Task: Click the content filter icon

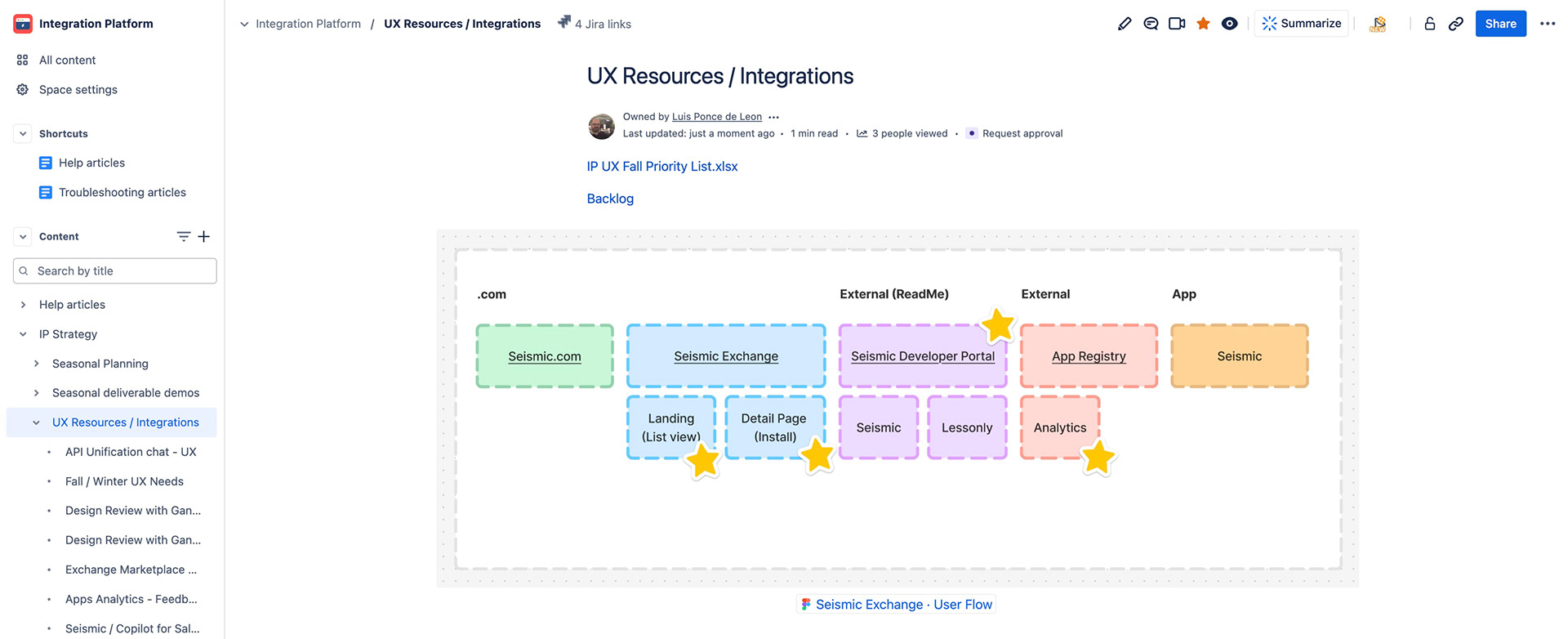Action: [184, 236]
